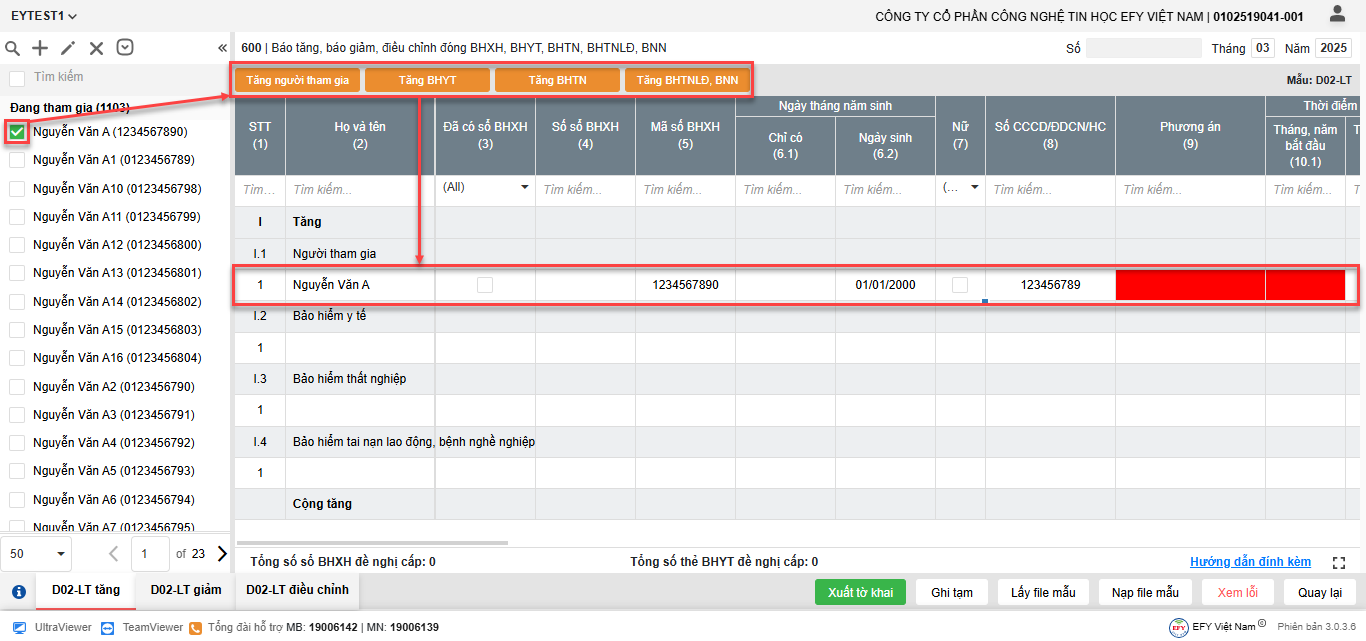
Task: Click the search magnifier icon in employee panel
Action: coord(13,48)
